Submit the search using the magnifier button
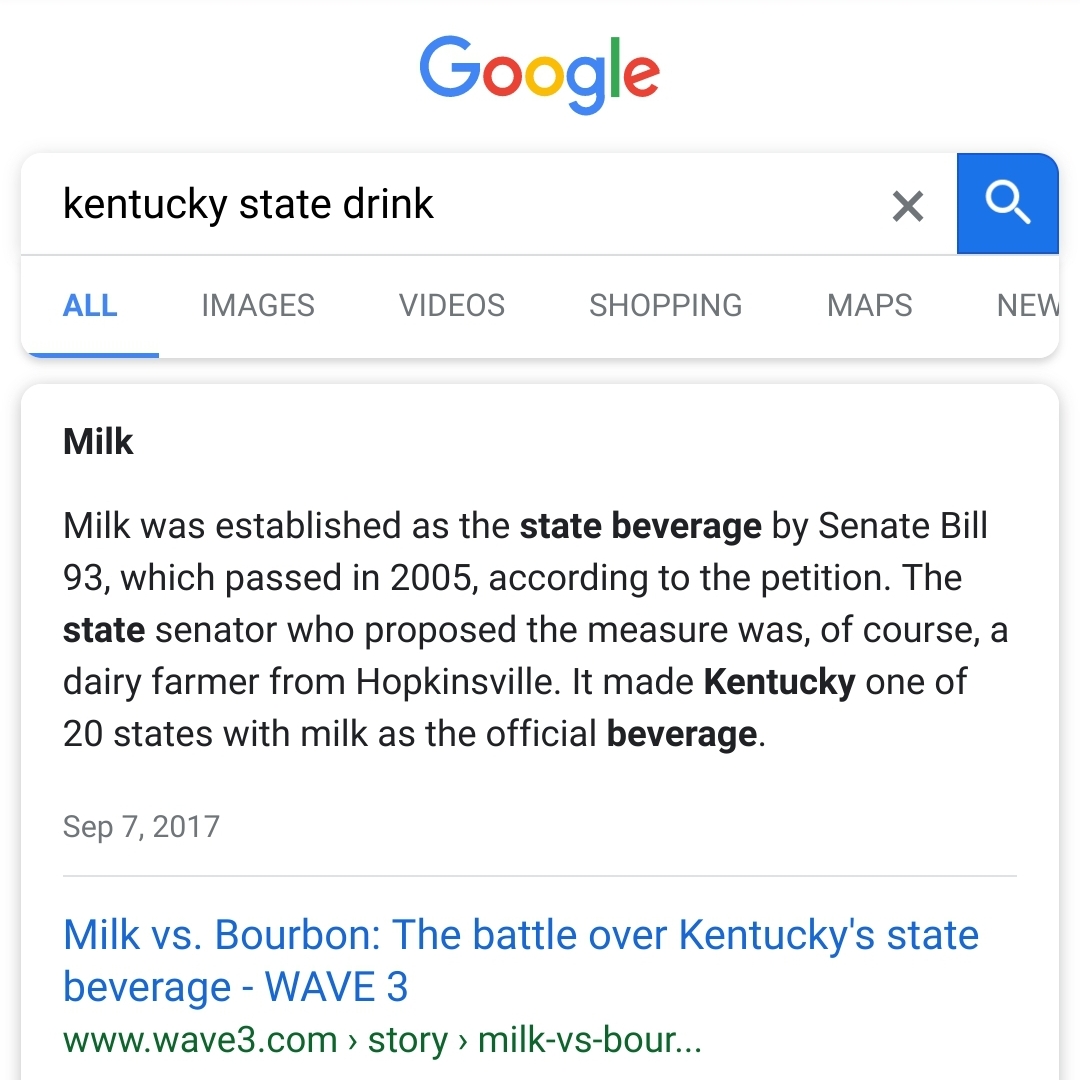Image resolution: width=1080 pixels, height=1080 pixels. (1008, 203)
